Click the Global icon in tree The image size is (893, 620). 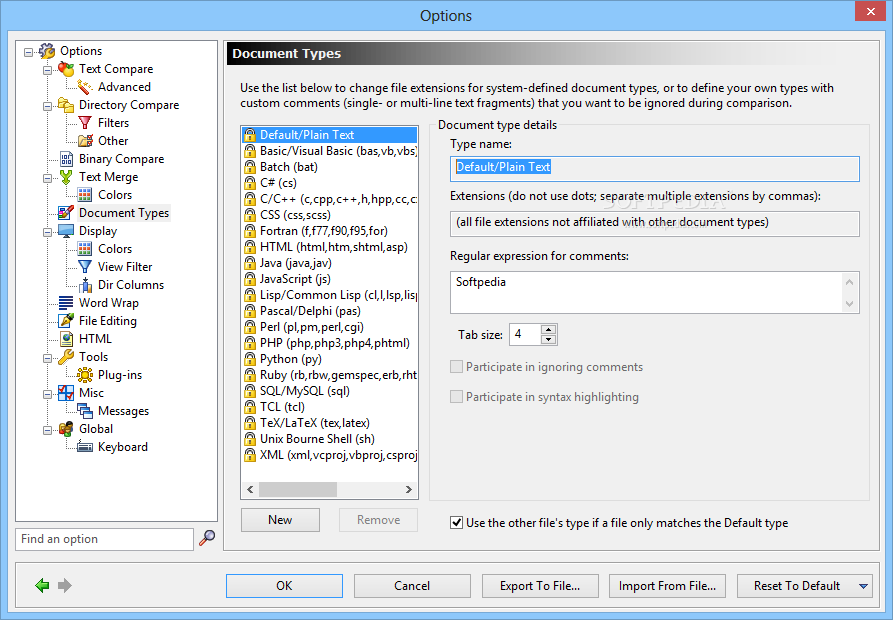[66, 429]
